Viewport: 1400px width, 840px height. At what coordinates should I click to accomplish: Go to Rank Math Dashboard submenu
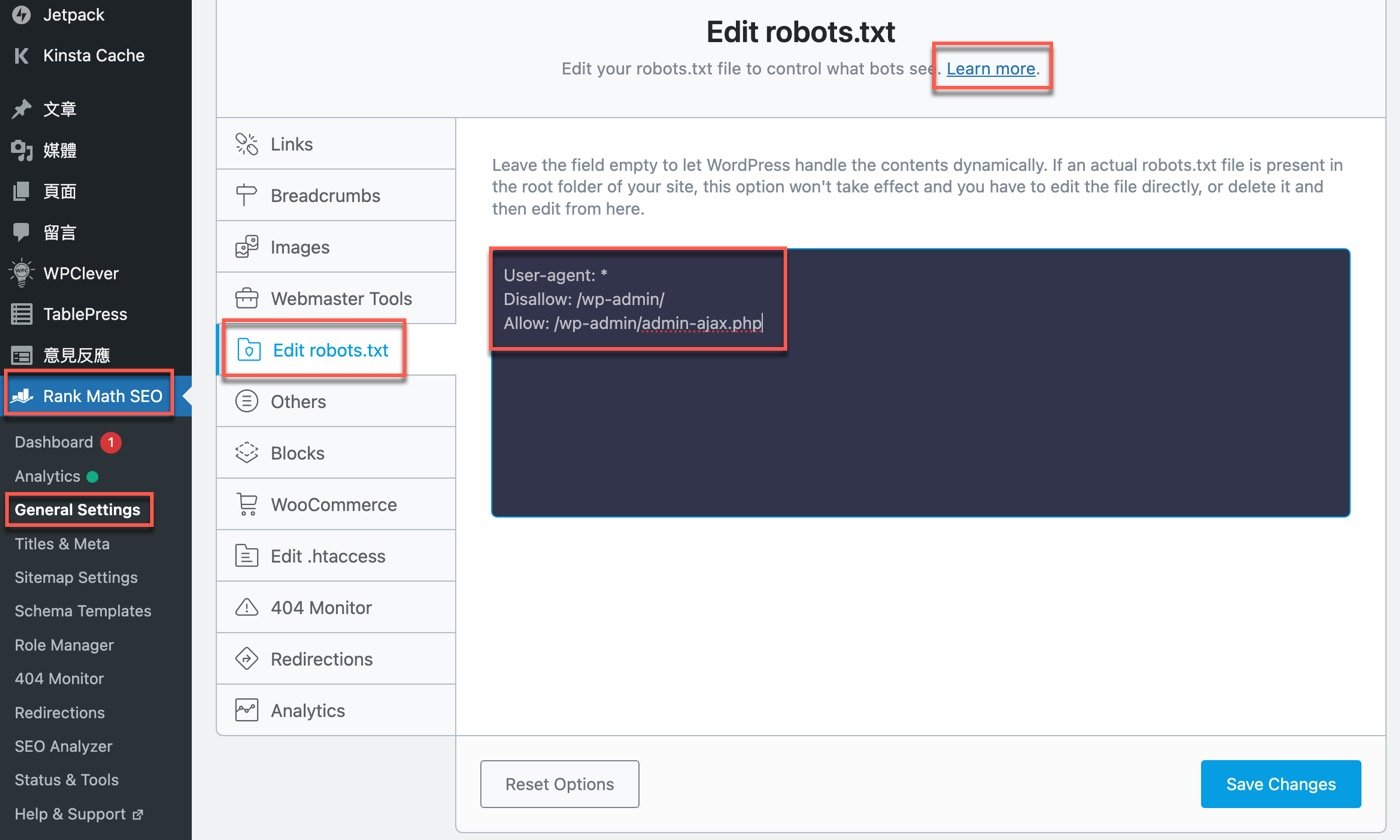coord(54,442)
